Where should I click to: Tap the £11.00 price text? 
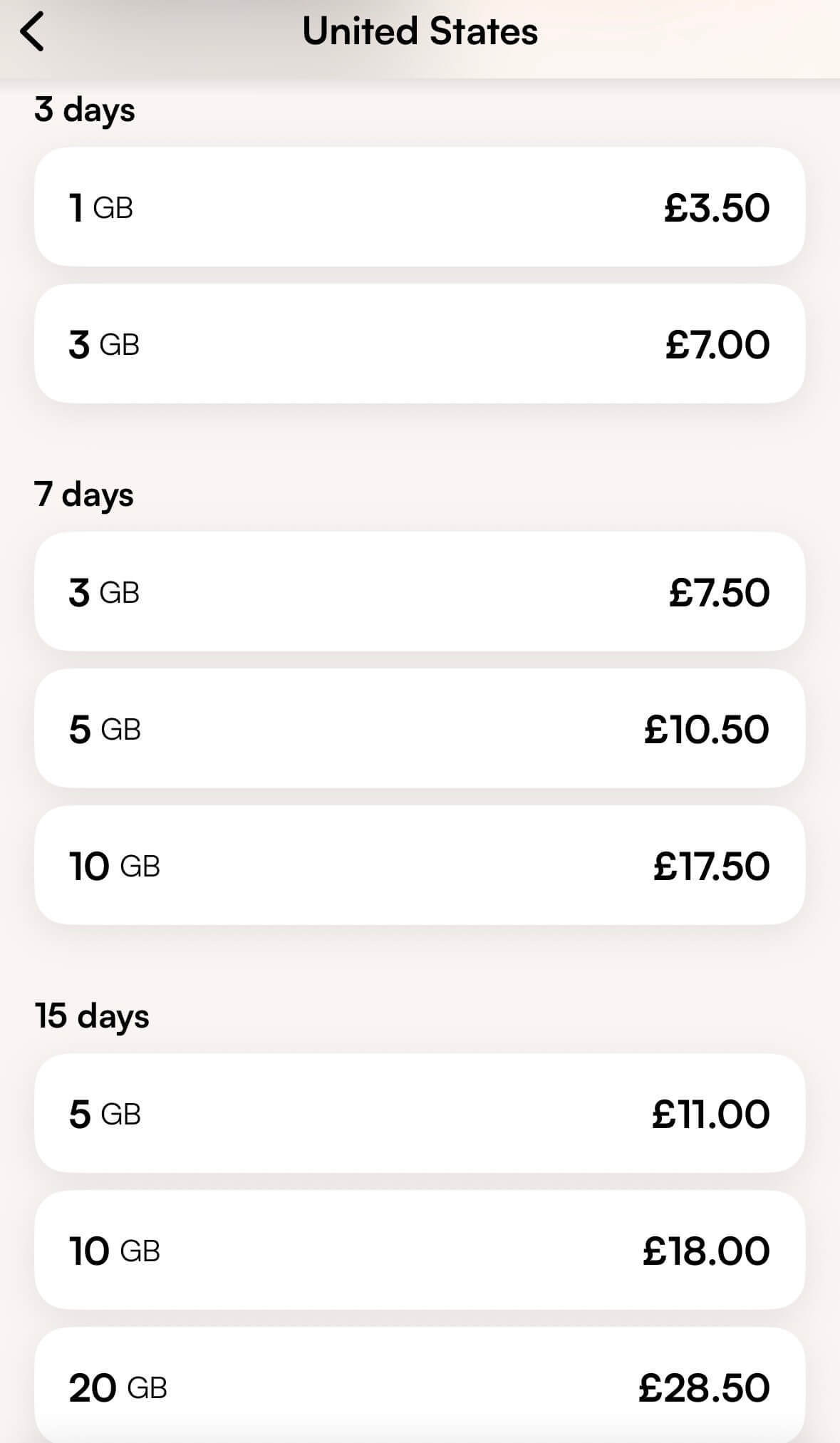(710, 1114)
